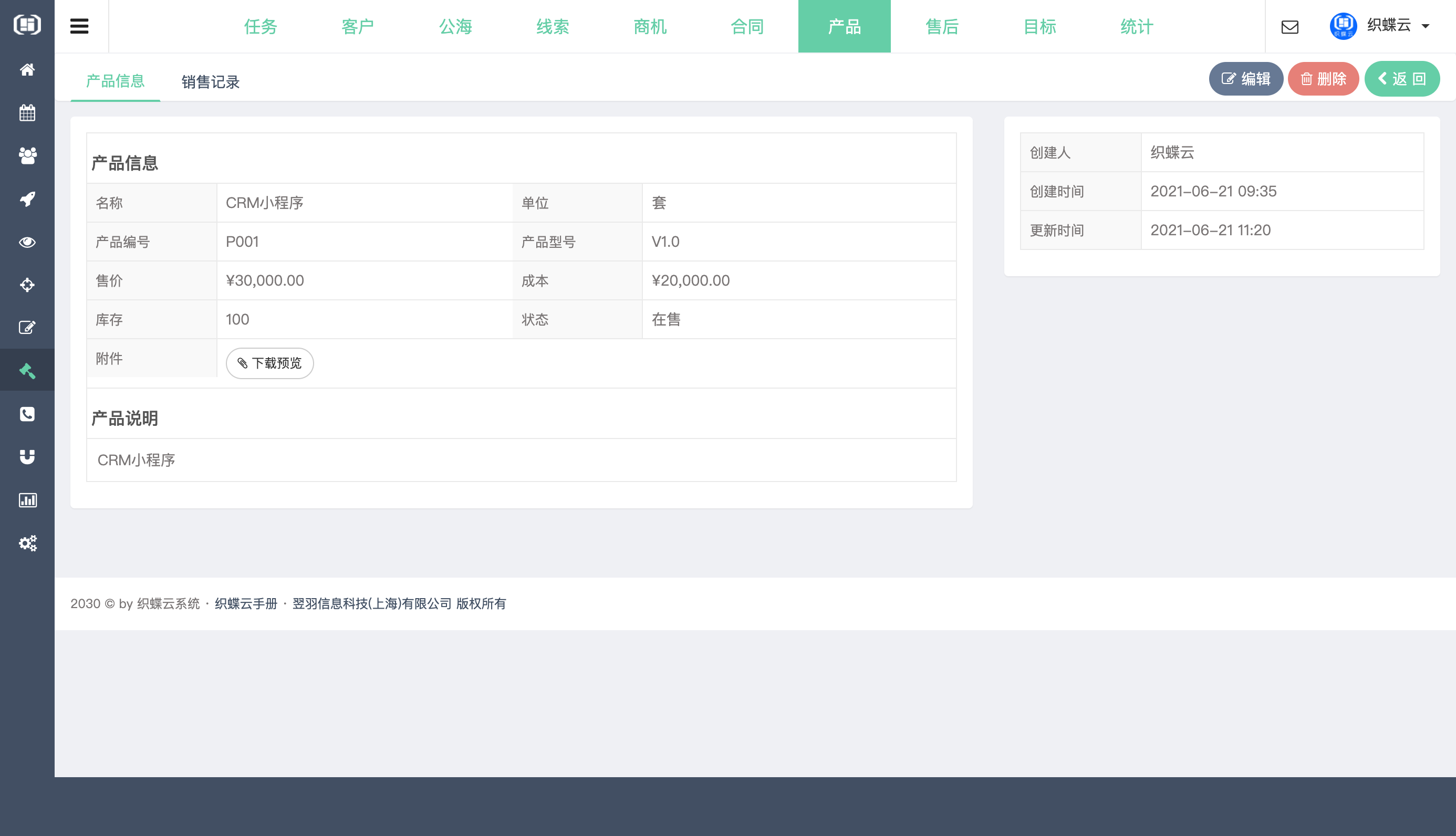Click the 编辑 button to edit product
Viewport: 1456px width, 836px height.
pyautogui.click(x=1246, y=79)
